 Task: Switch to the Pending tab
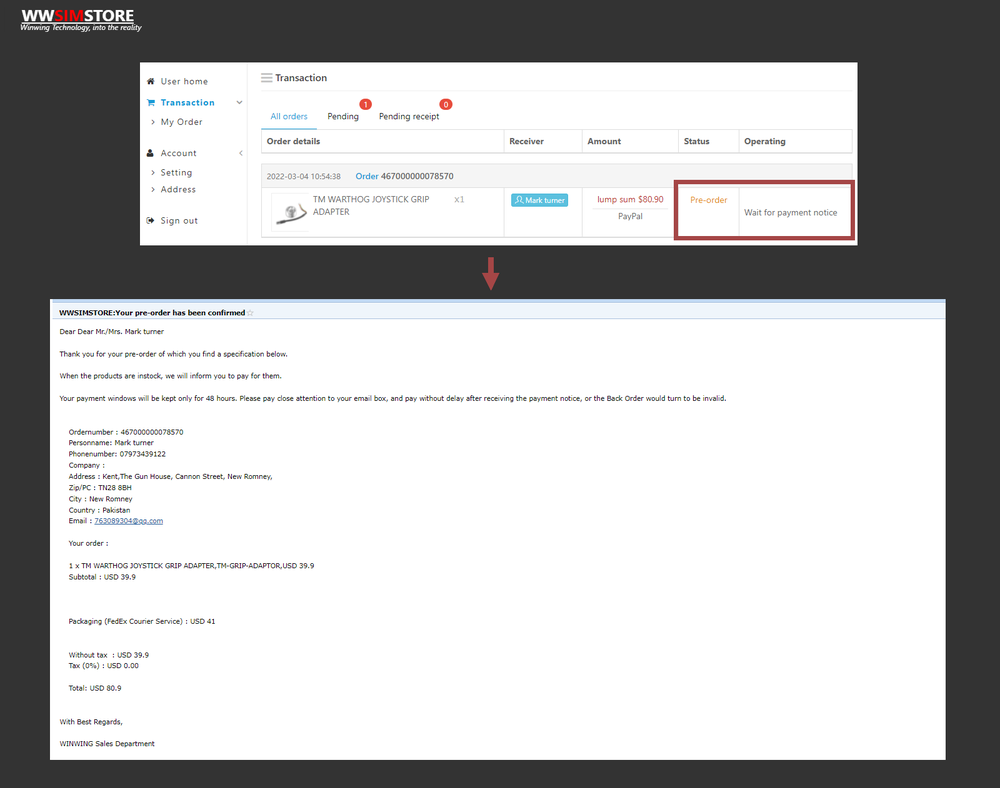tap(343, 117)
